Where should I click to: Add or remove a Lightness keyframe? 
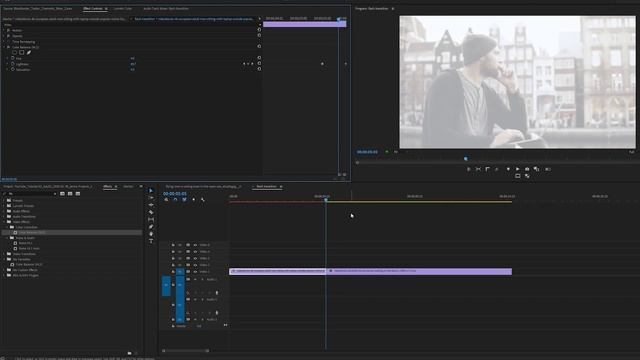tap(248, 64)
